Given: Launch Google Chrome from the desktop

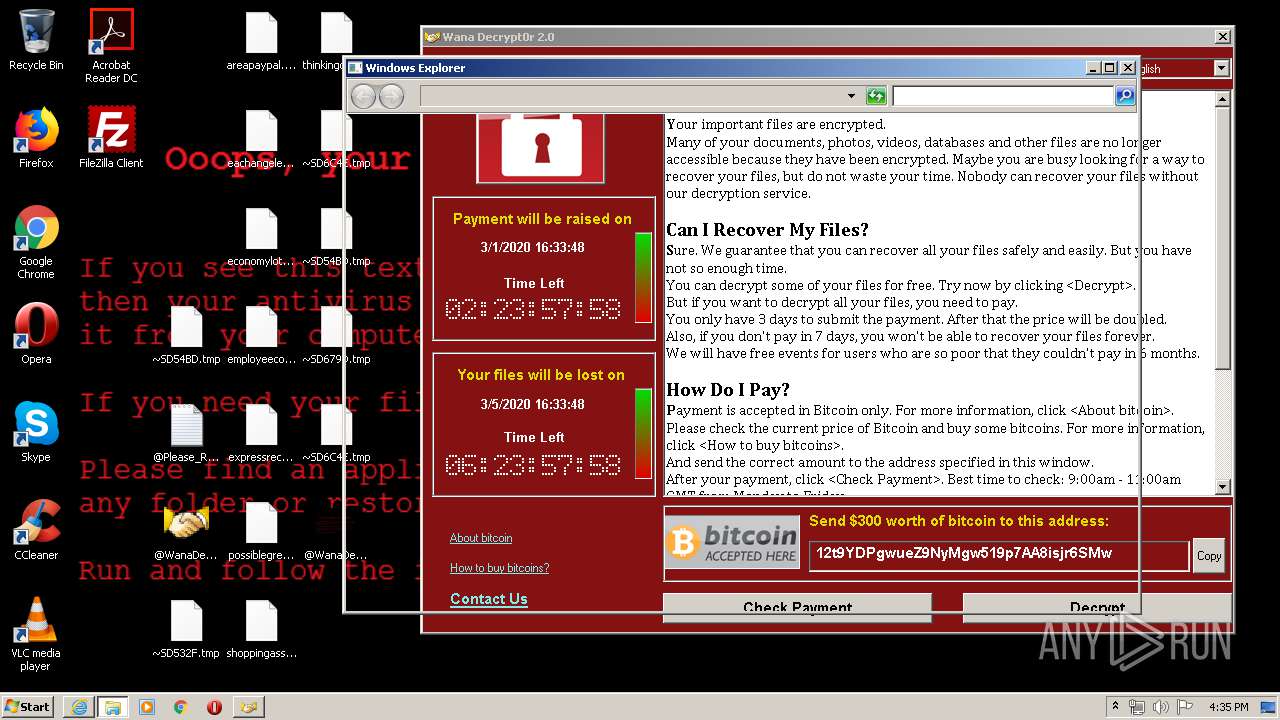Looking at the screenshot, I should [36, 243].
